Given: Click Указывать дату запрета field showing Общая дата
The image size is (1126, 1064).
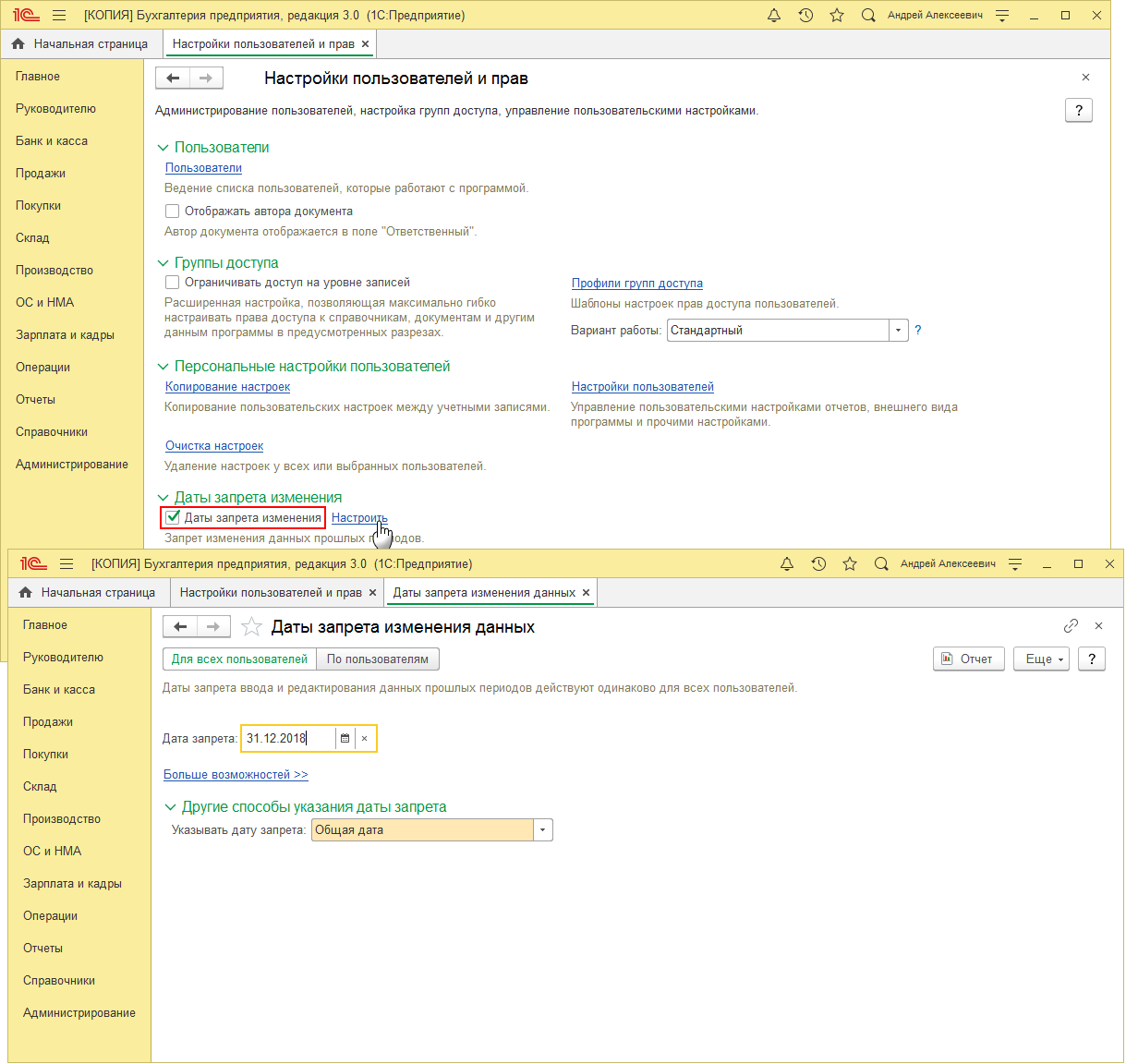Looking at the screenshot, I should point(423,830).
